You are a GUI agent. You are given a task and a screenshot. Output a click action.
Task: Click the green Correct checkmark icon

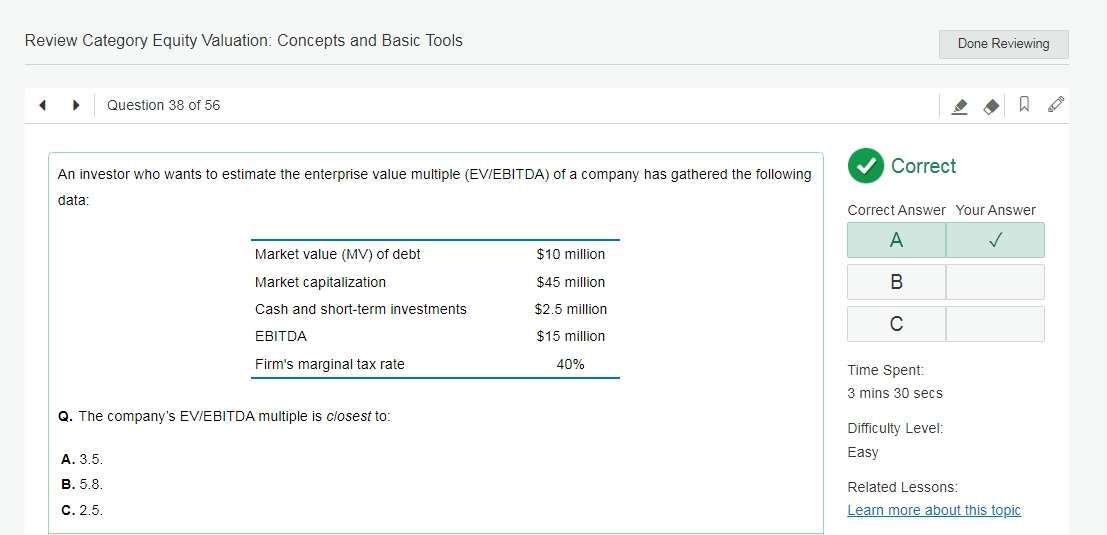[x=866, y=166]
